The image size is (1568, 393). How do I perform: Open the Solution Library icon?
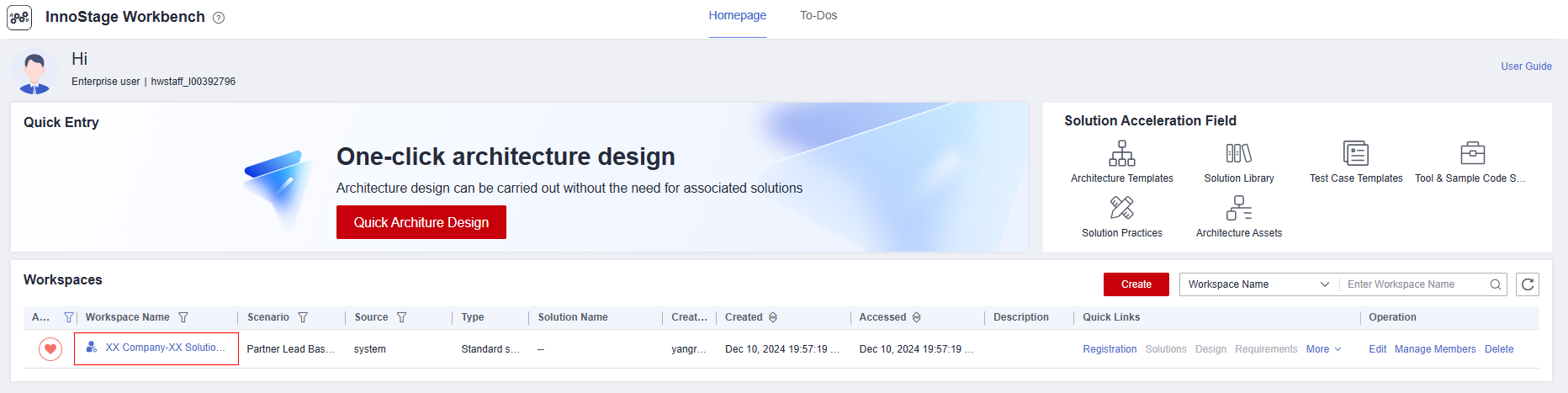(x=1238, y=153)
